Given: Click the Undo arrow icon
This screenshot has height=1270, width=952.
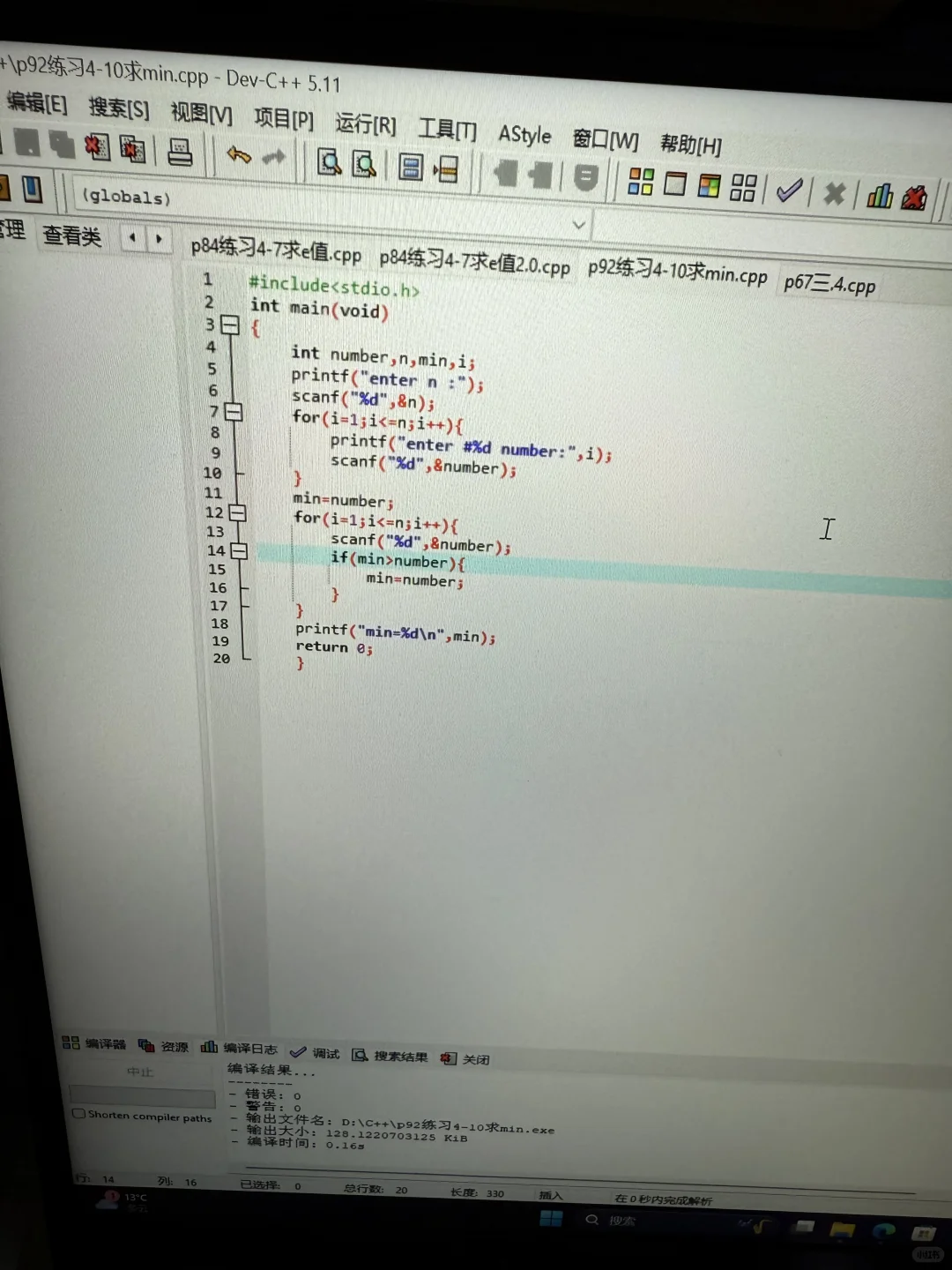Looking at the screenshot, I should 239,155.
